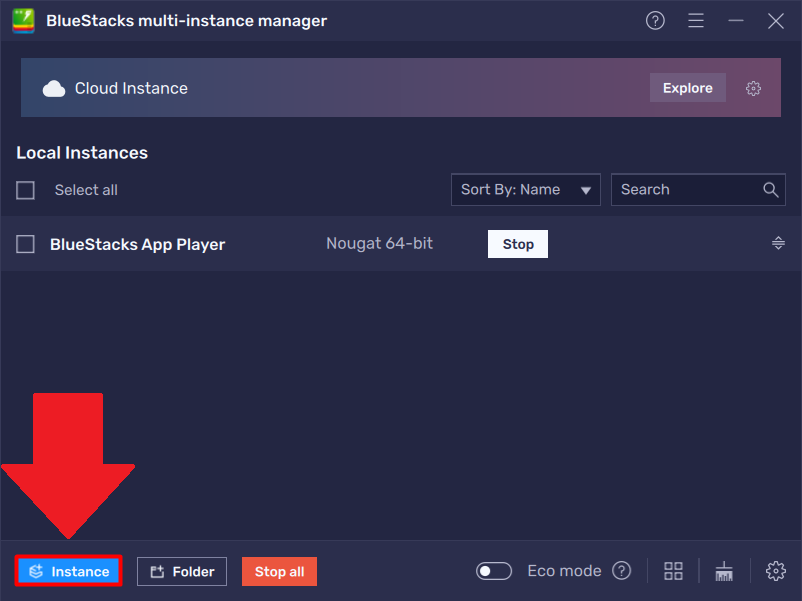Image resolution: width=802 pixels, height=601 pixels.
Task: Create a new Instance
Action: click(x=69, y=571)
